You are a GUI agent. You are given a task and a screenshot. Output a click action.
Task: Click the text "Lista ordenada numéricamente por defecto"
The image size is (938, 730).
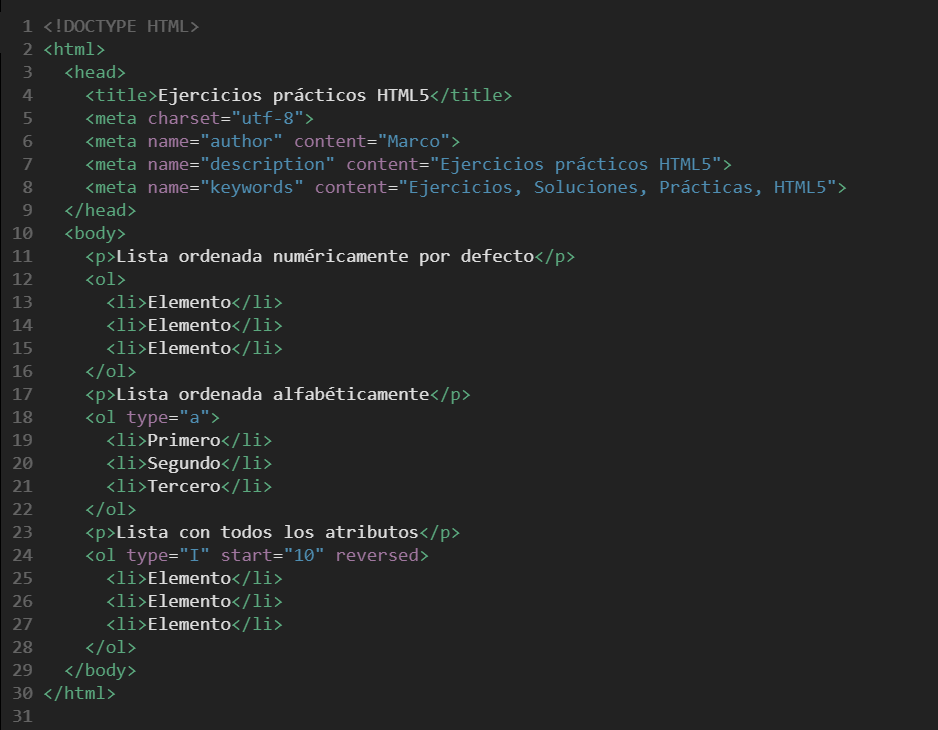pyautogui.click(x=325, y=256)
